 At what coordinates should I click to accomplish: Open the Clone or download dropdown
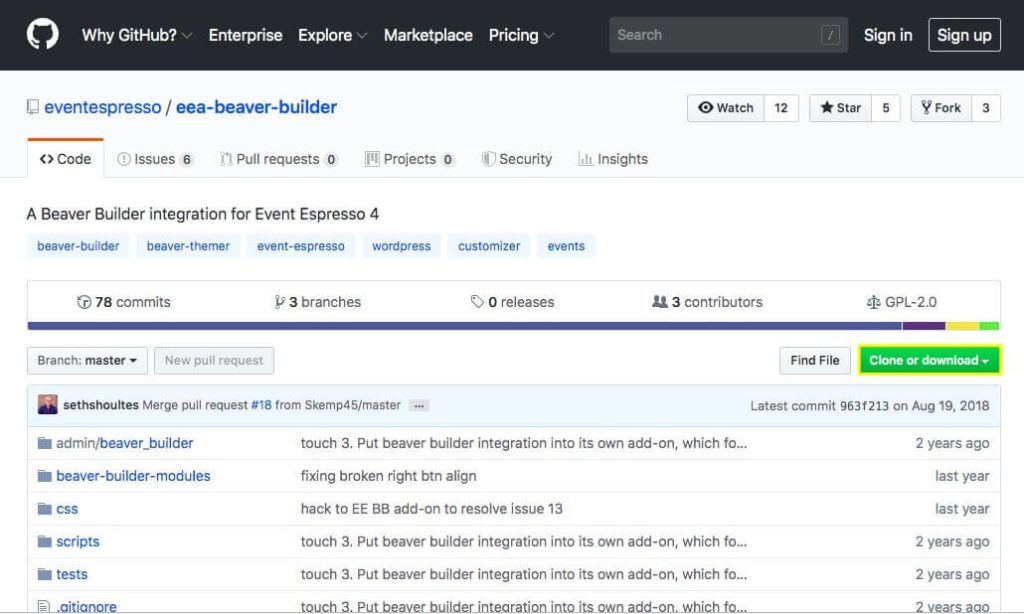(x=929, y=361)
